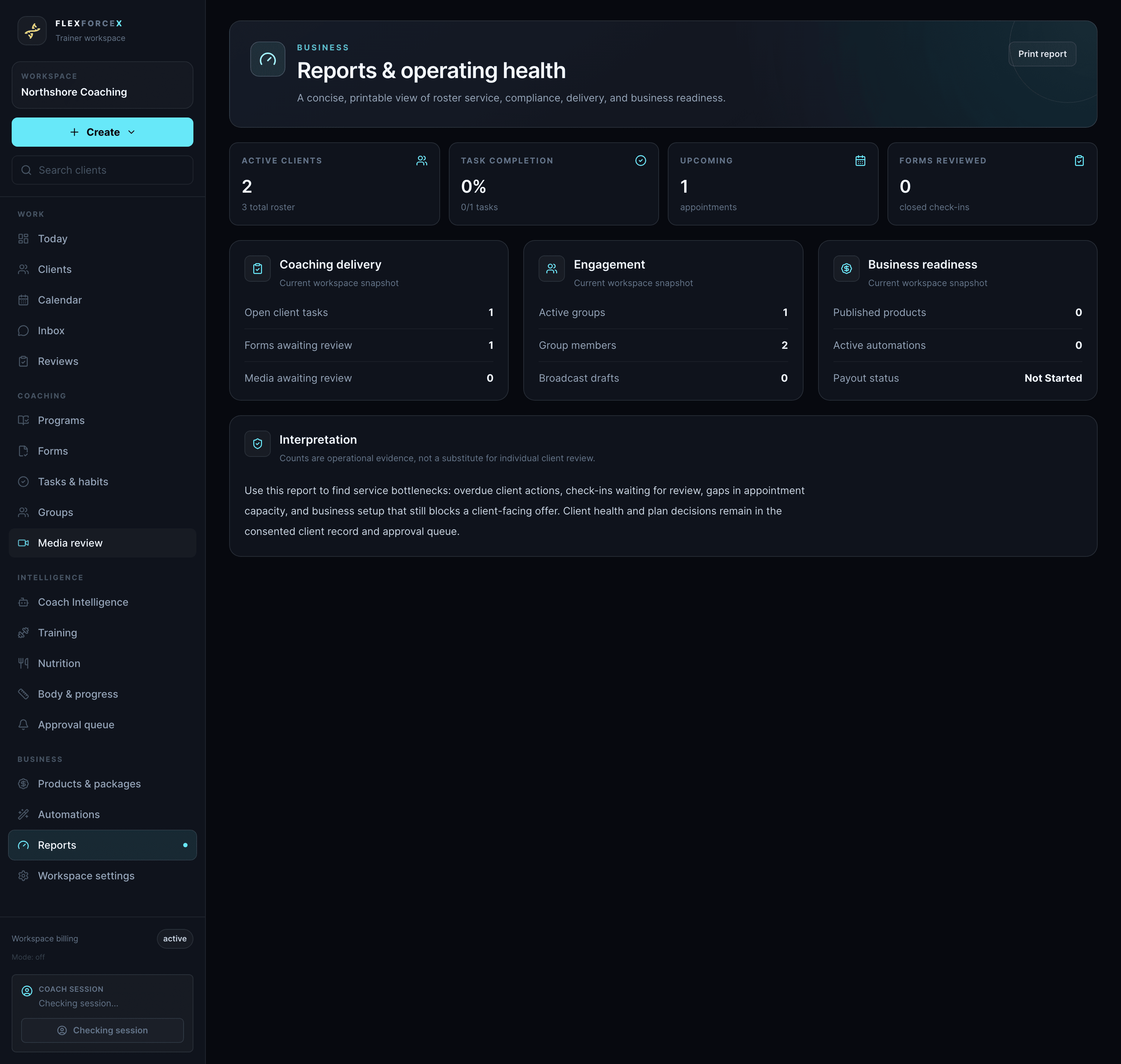1121x1064 pixels.
Task: Click the Forms Reviewed clipboard icon
Action: 1079,161
